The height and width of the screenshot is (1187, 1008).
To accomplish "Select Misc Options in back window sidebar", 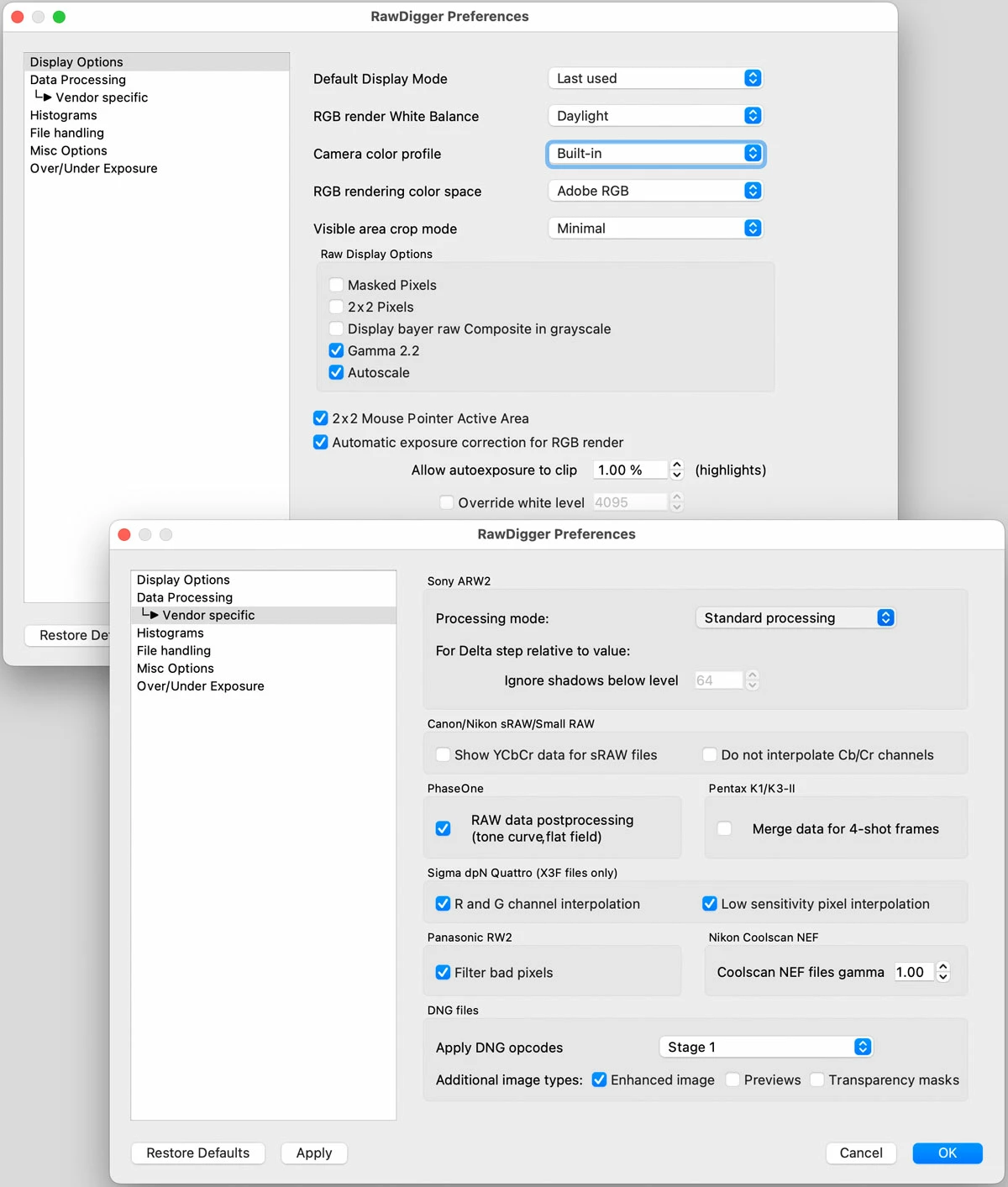I will coord(157,150).
